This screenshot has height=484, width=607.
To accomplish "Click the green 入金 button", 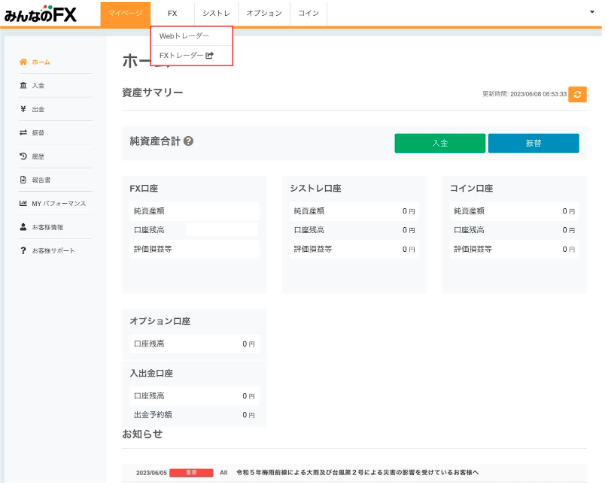I will (440, 143).
